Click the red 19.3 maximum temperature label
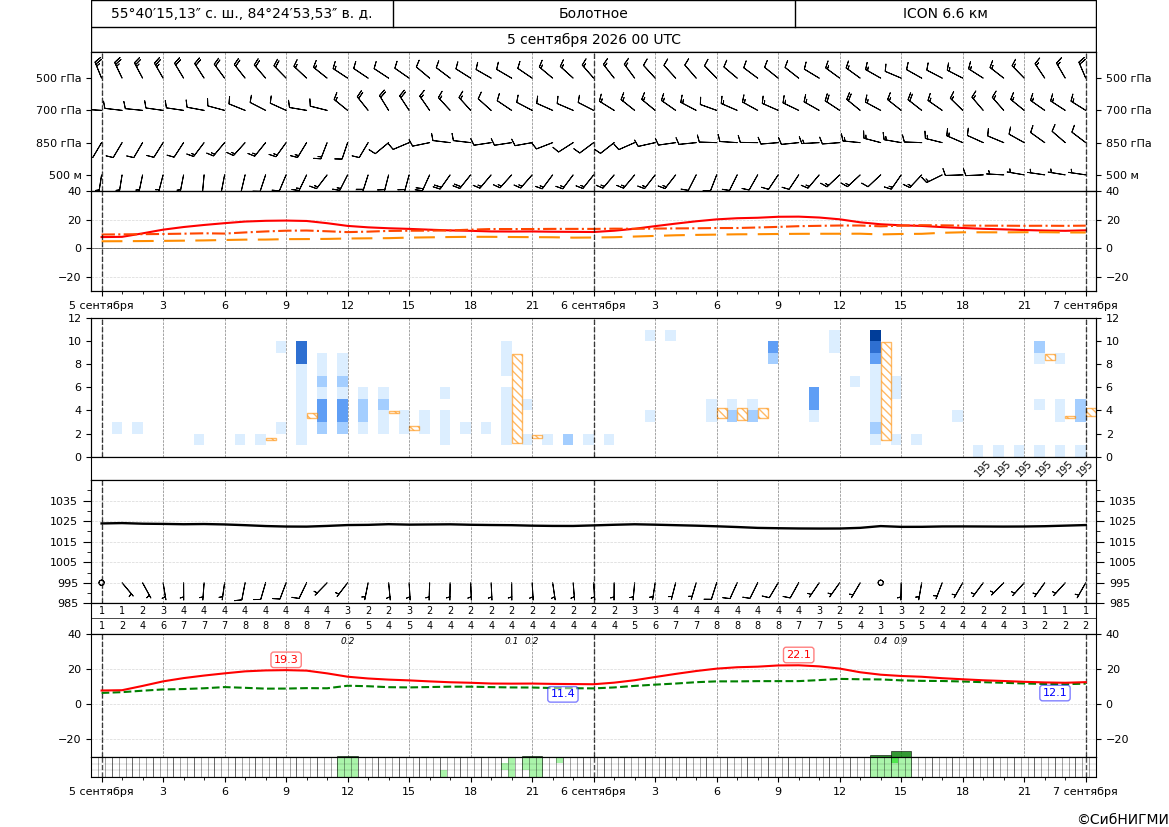1169x827 pixels. 286,659
